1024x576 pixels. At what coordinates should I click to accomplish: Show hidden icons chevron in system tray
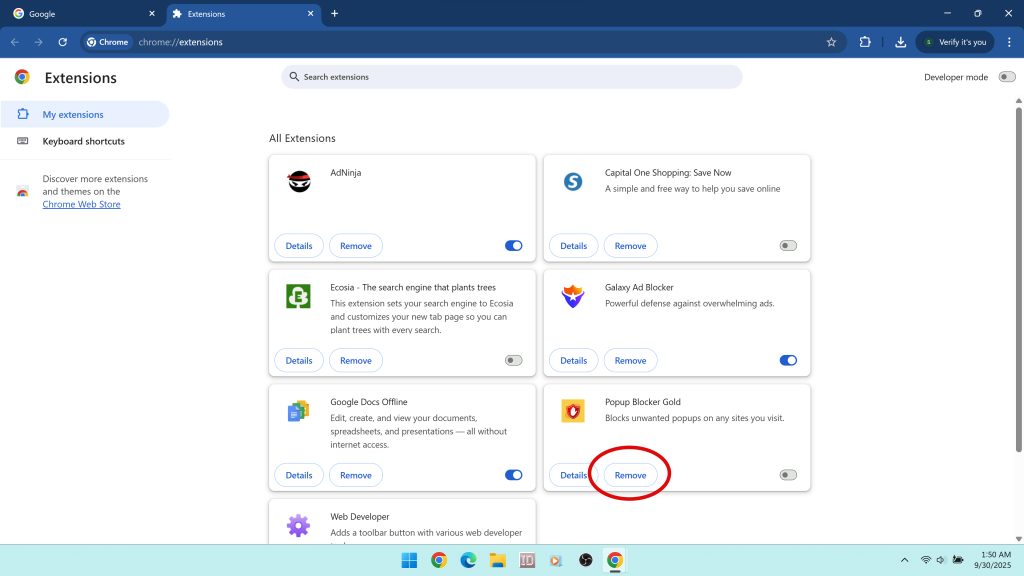(904, 560)
